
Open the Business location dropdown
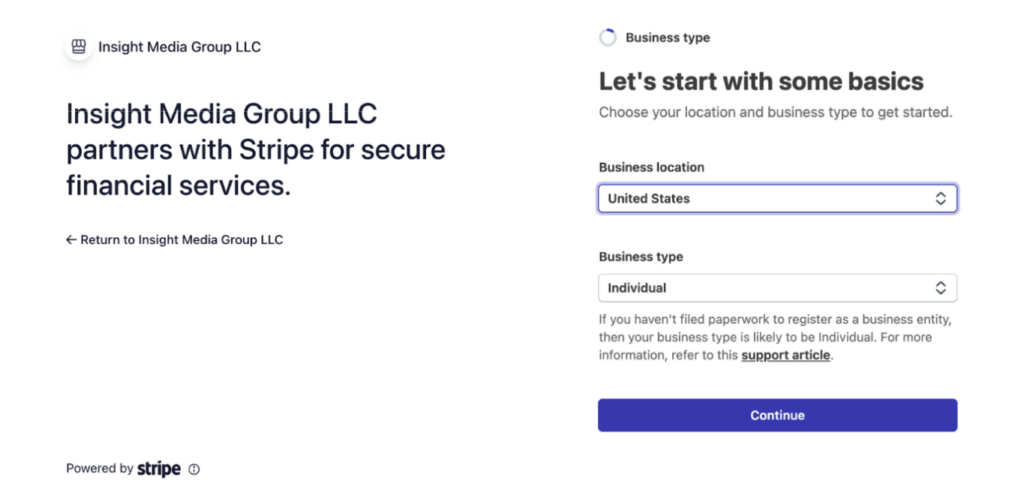(x=777, y=199)
